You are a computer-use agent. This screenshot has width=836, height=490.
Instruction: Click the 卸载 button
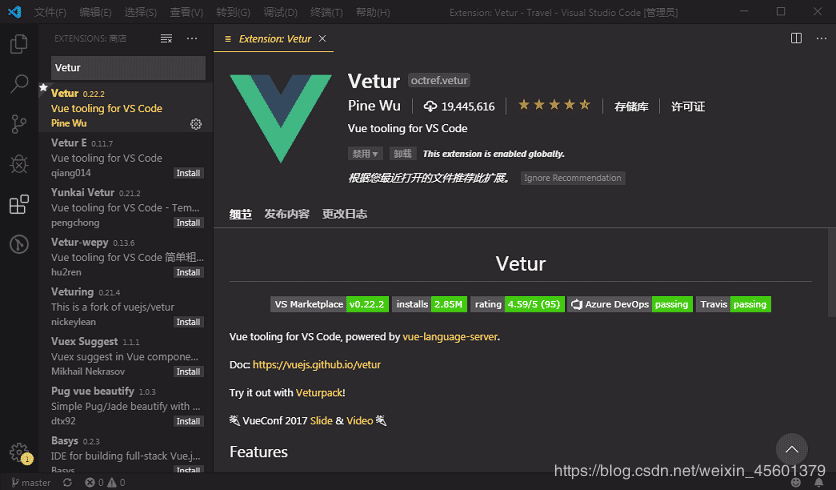click(402, 154)
